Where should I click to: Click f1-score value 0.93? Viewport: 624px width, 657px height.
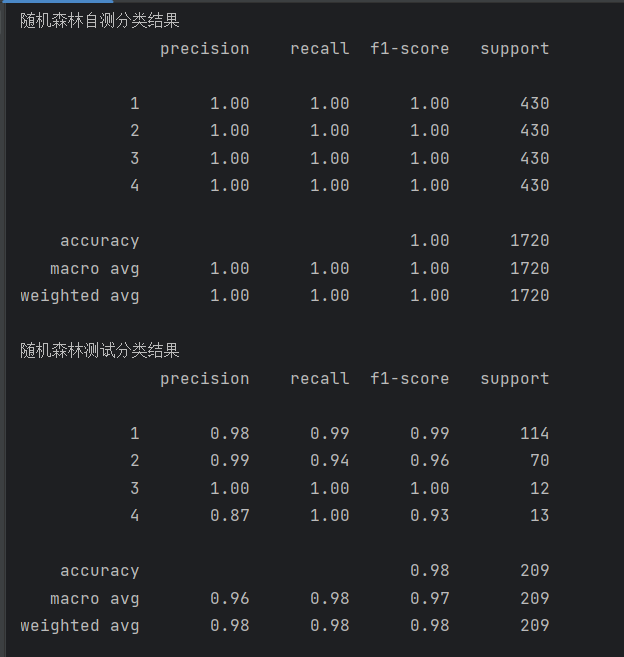tap(430, 516)
